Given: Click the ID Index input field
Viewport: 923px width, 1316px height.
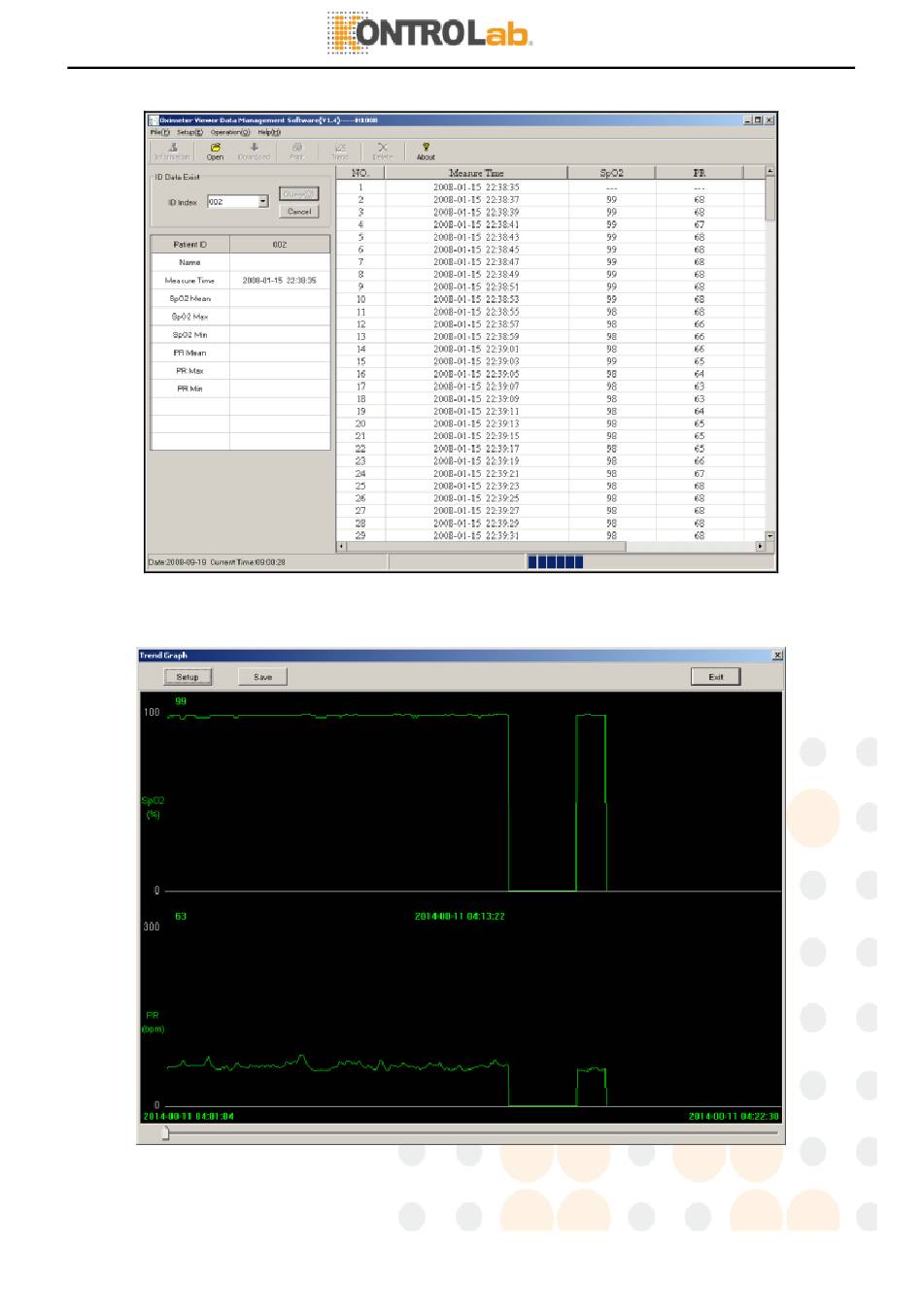Looking at the screenshot, I should coord(233,202).
